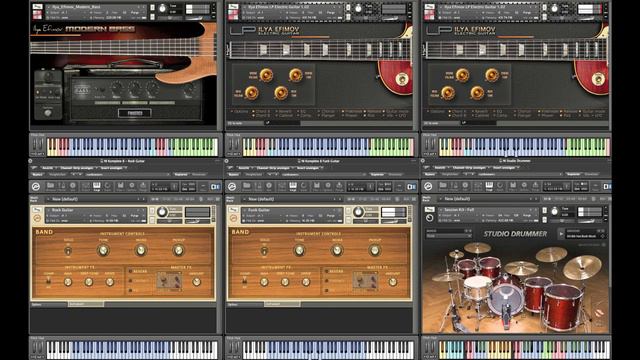Toggle Quick-load icon in Funk Guitar toolbar
The image size is (640, 360).
(304, 186)
